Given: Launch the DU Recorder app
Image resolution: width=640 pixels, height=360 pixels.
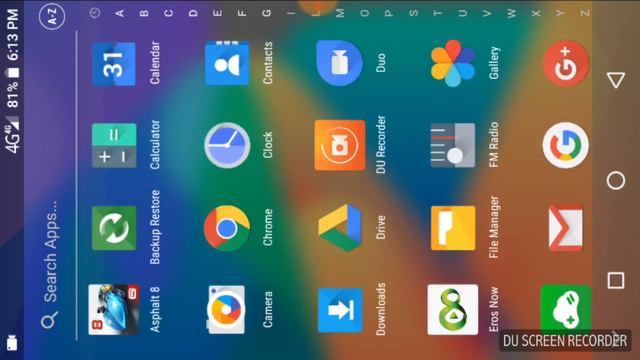Looking at the screenshot, I should [340, 145].
